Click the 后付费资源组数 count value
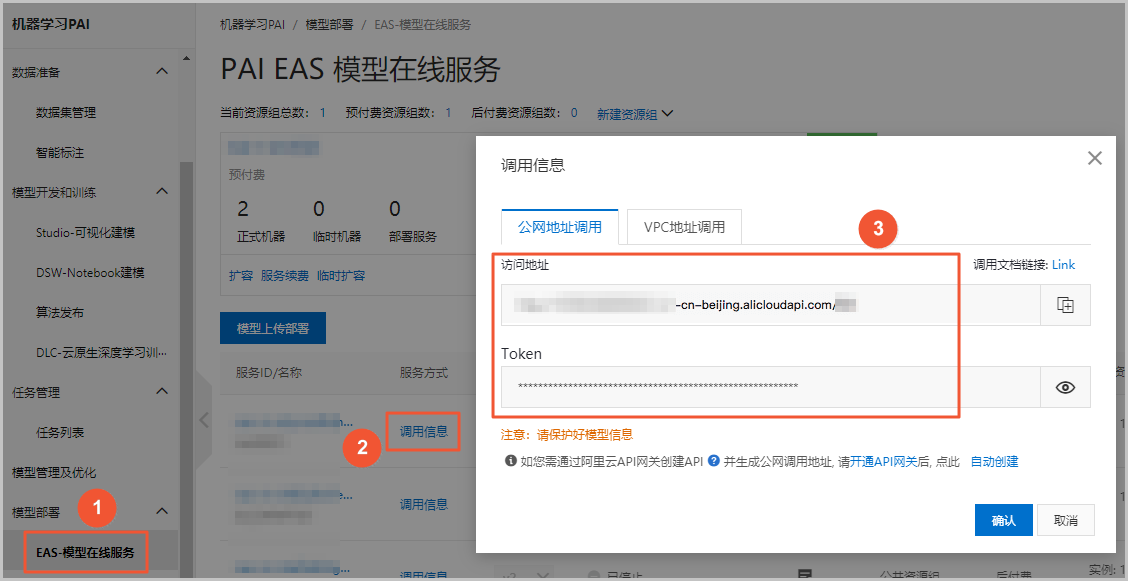This screenshot has height=581, width=1128. pos(574,113)
